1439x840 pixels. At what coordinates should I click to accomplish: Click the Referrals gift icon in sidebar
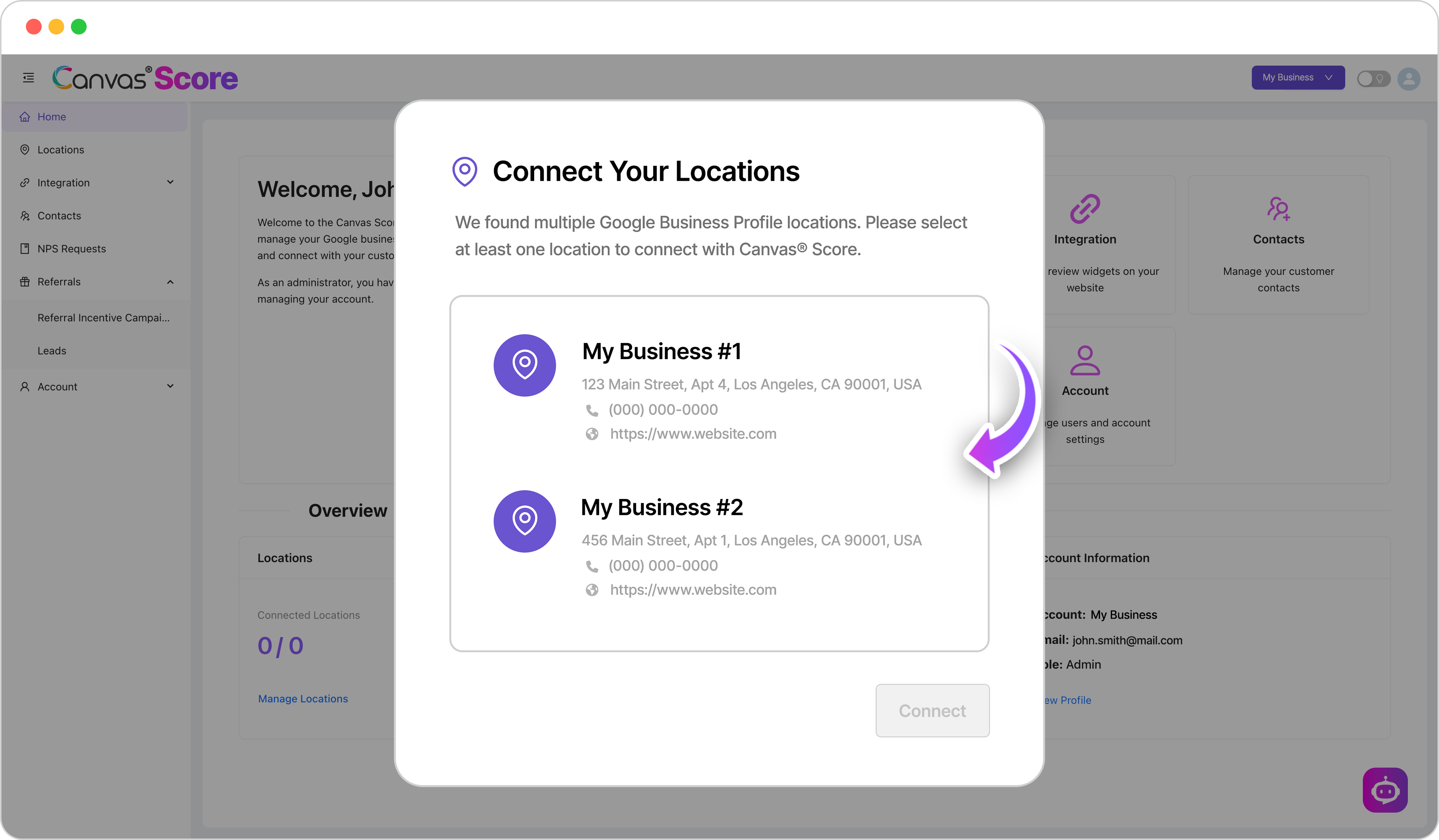[x=24, y=282]
